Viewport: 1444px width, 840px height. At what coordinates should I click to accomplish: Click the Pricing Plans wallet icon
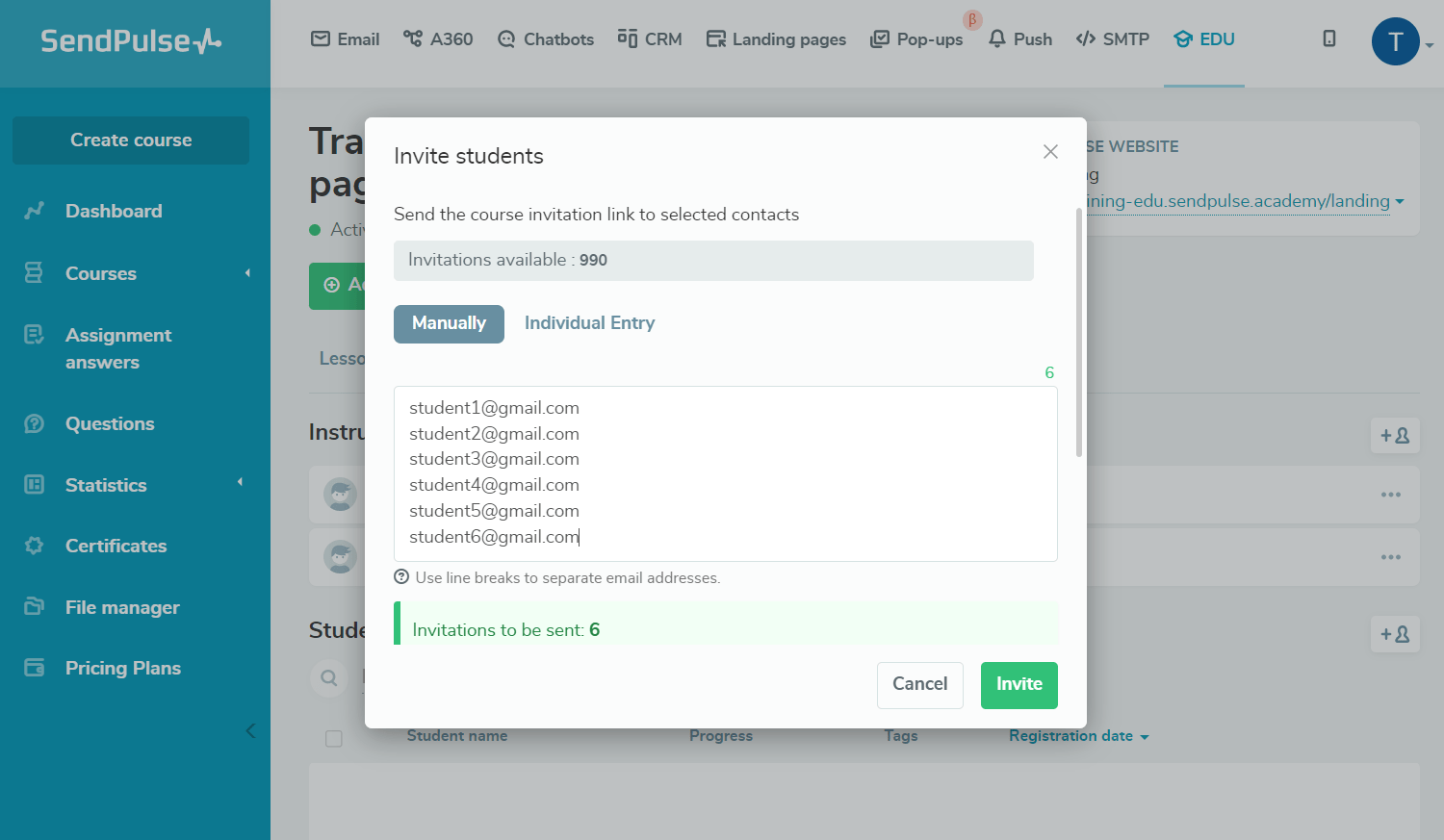point(35,668)
